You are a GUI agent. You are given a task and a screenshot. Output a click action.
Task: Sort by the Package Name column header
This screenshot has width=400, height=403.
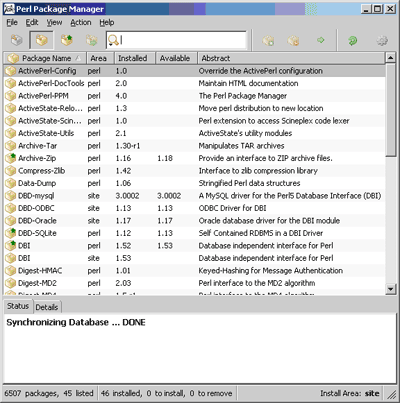click(45, 58)
